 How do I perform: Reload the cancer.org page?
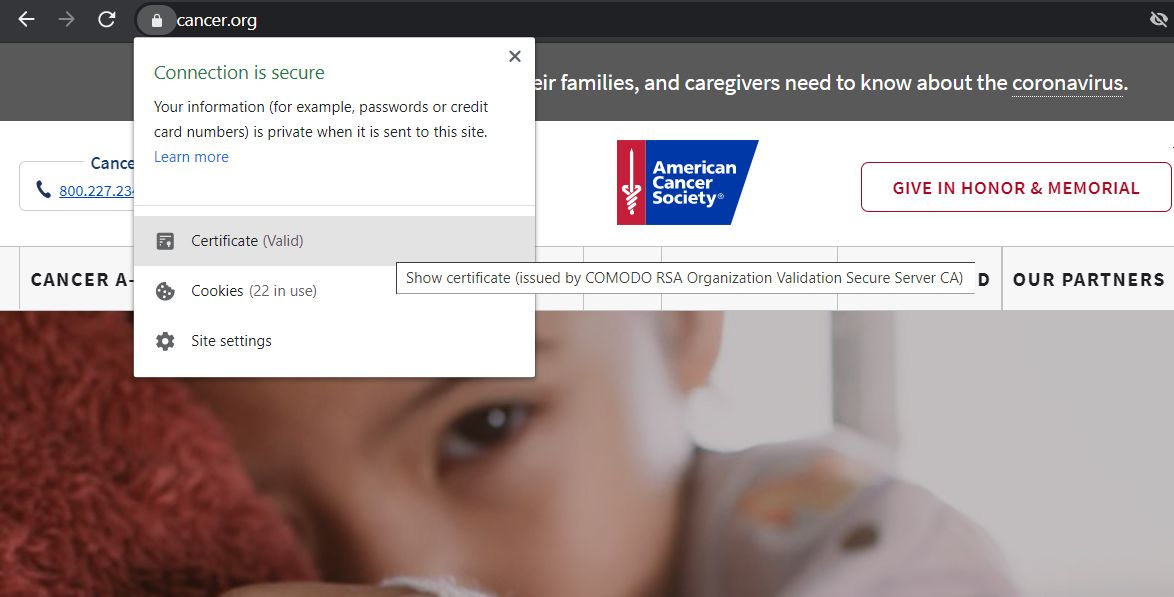(106, 19)
